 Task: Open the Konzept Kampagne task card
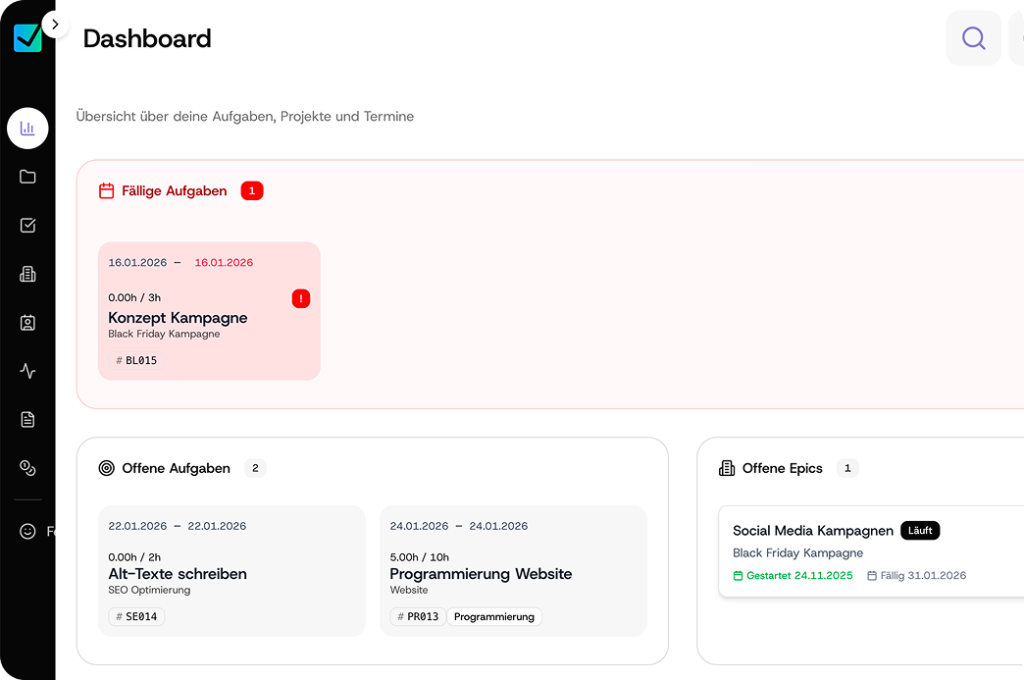pyautogui.click(x=178, y=318)
